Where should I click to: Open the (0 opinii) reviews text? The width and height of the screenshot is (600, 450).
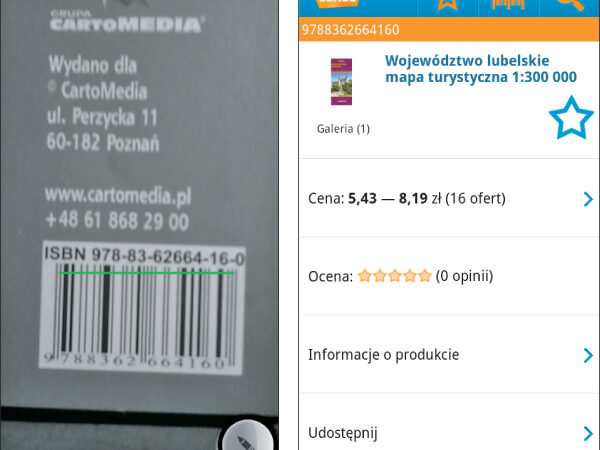click(464, 276)
